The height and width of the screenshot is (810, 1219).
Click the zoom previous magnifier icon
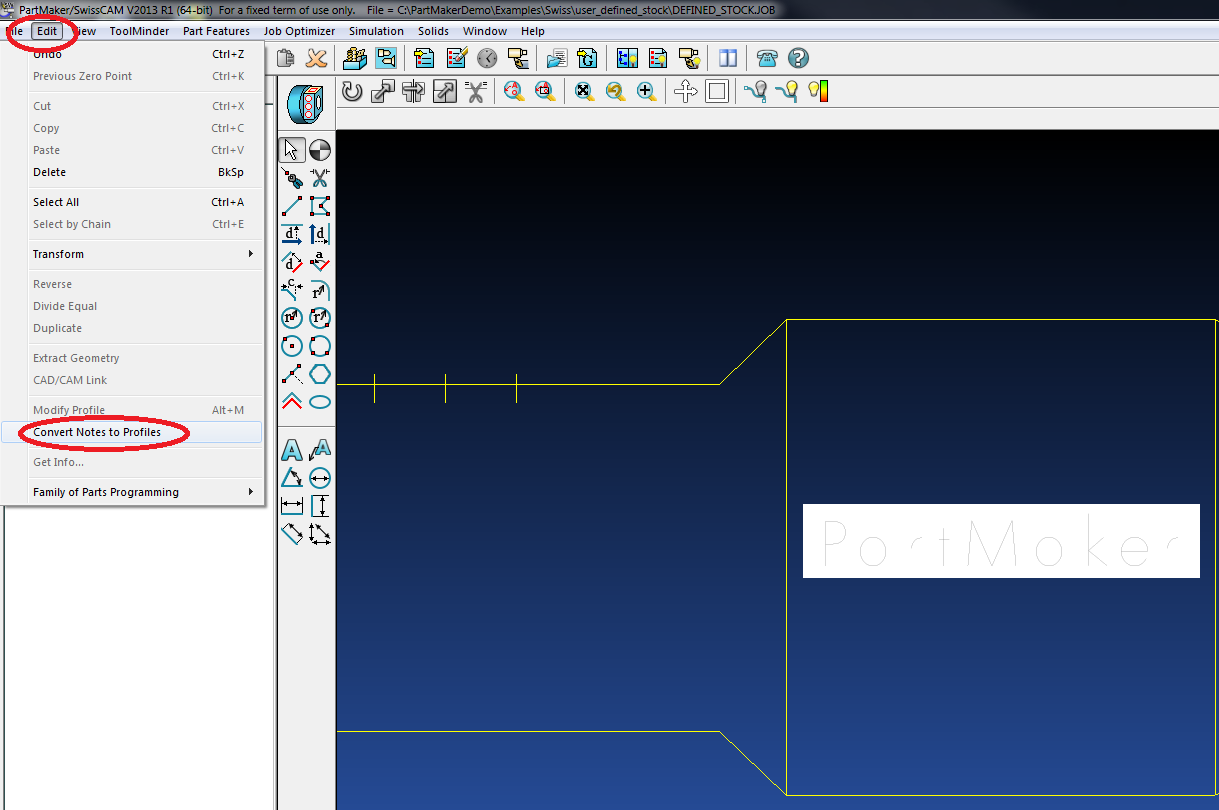(x=615, y=92)
